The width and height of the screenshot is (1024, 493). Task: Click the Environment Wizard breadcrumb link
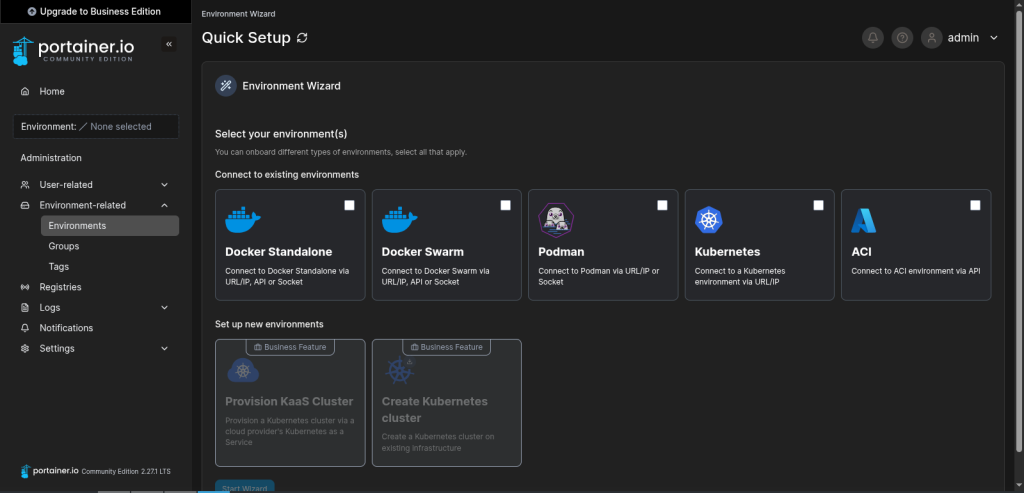[x=238, y=14]
